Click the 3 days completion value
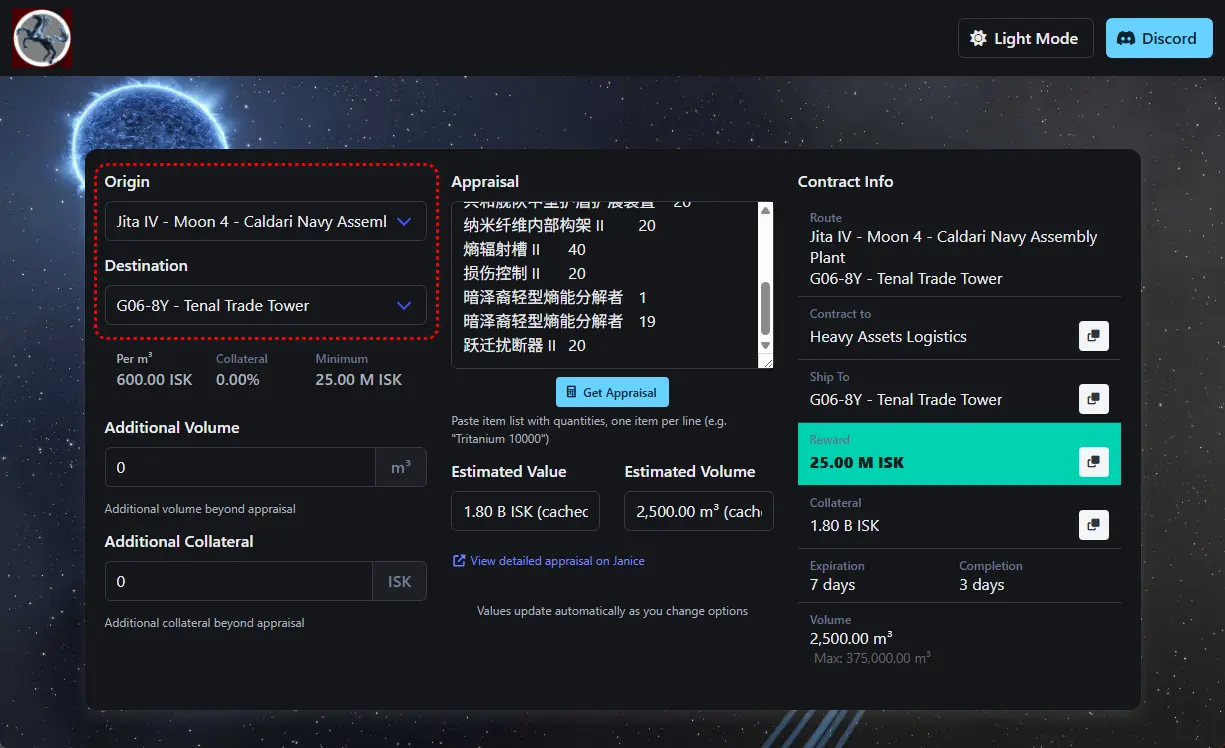 pyautogui.click(x=982, y=584)
